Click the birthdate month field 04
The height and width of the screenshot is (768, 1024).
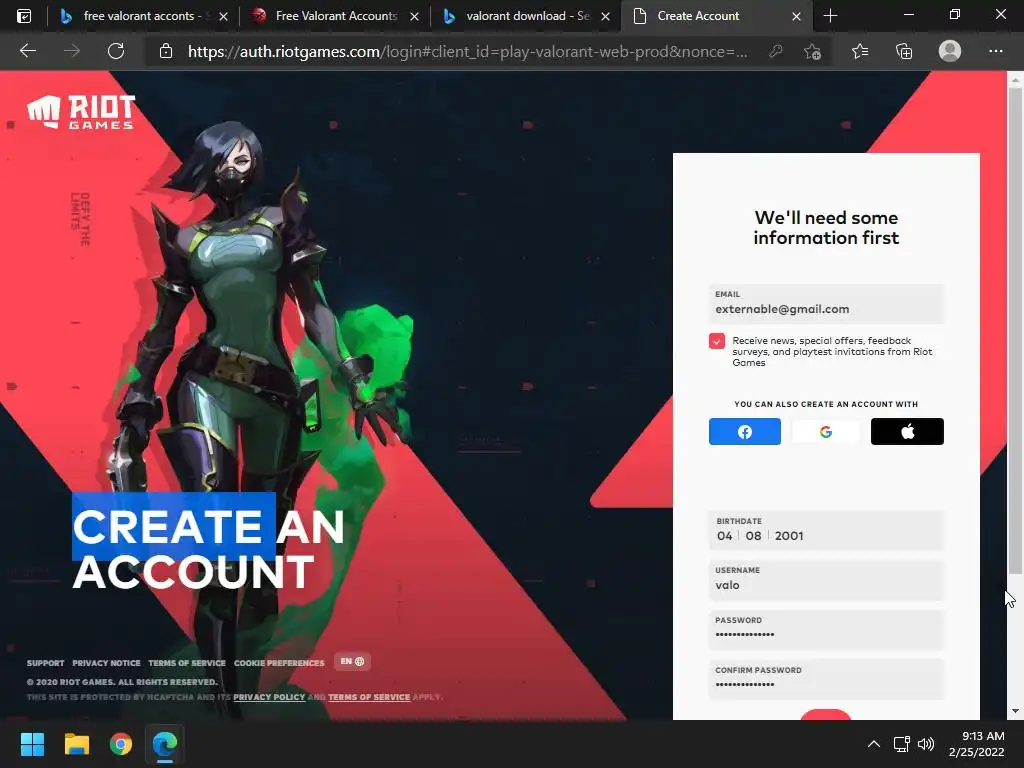pos(724,536)
